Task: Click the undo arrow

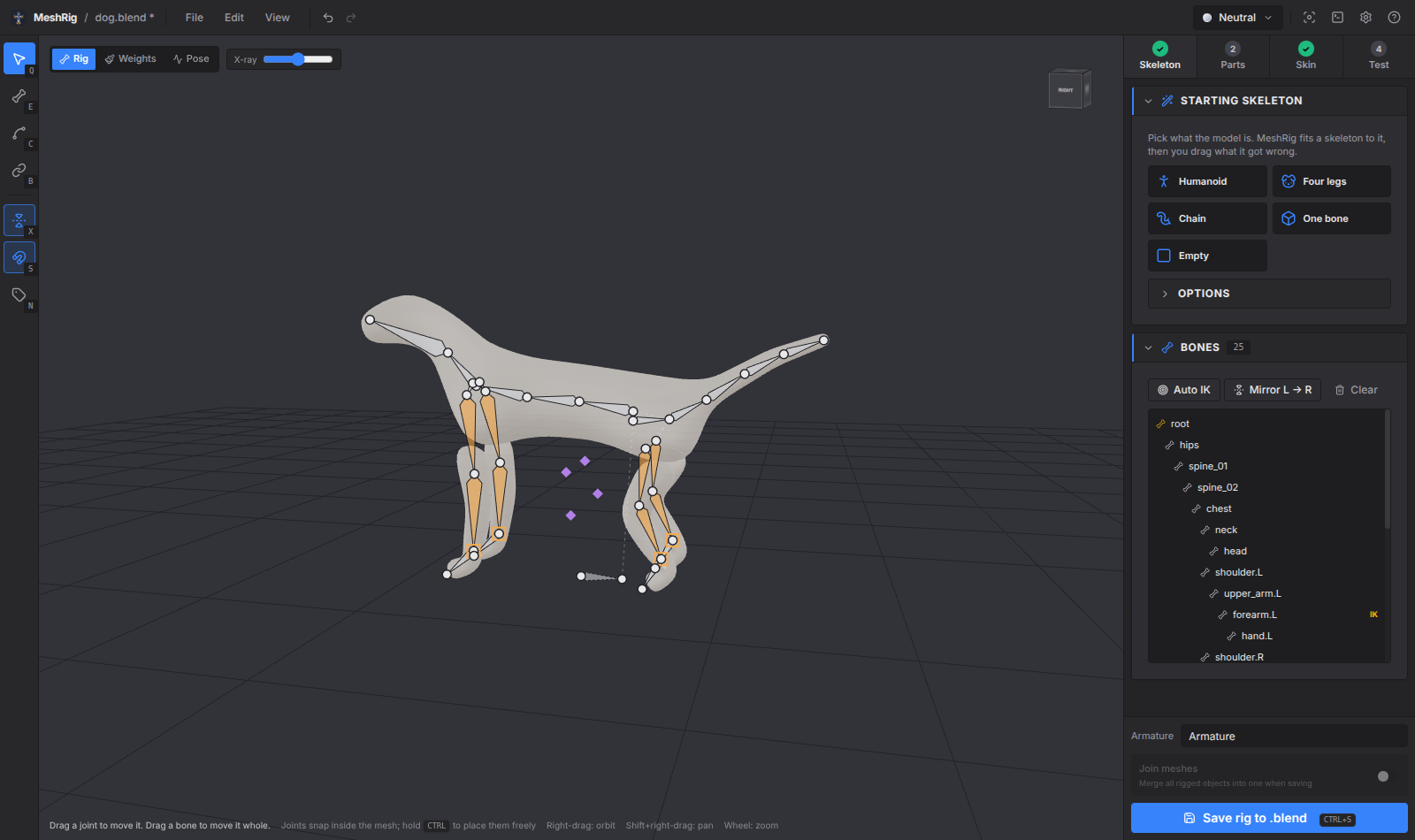Action: (x=328, y=18)
